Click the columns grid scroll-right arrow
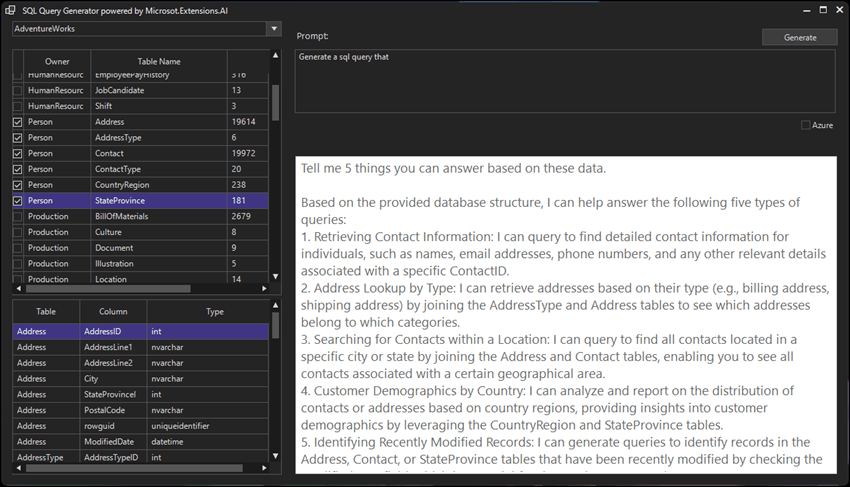850x487 pixels. coord(264,468)
